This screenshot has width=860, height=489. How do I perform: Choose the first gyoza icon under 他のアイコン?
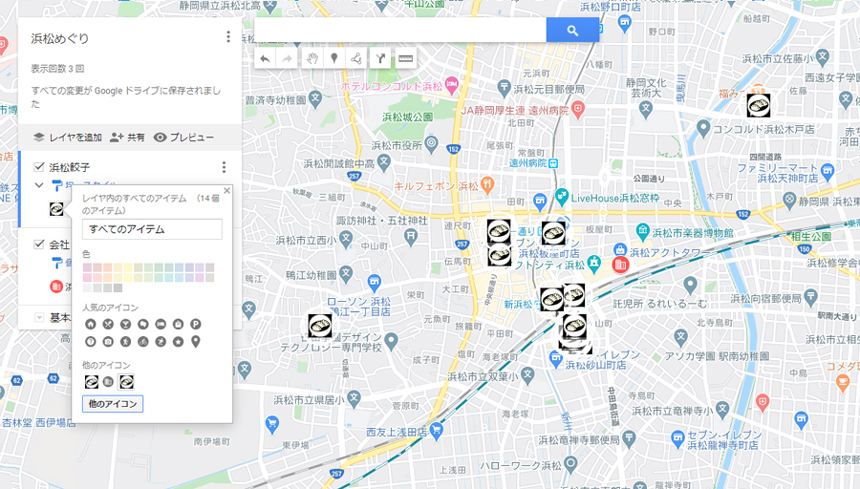click(91, 382)
